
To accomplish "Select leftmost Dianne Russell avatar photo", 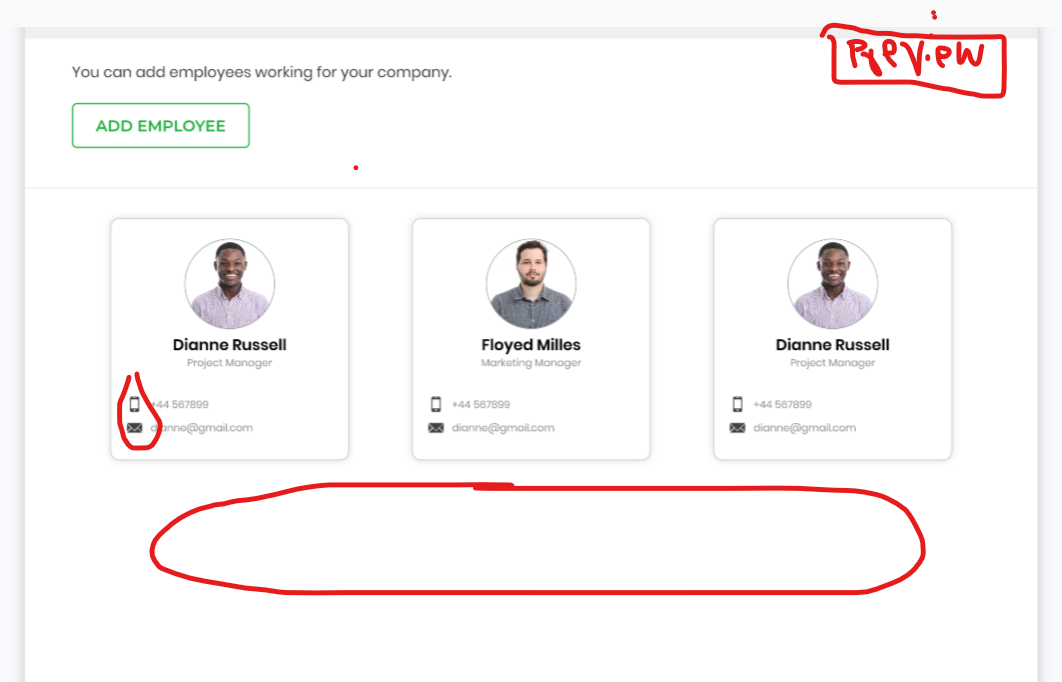I will pyautogui.click(x=229, y=284).
